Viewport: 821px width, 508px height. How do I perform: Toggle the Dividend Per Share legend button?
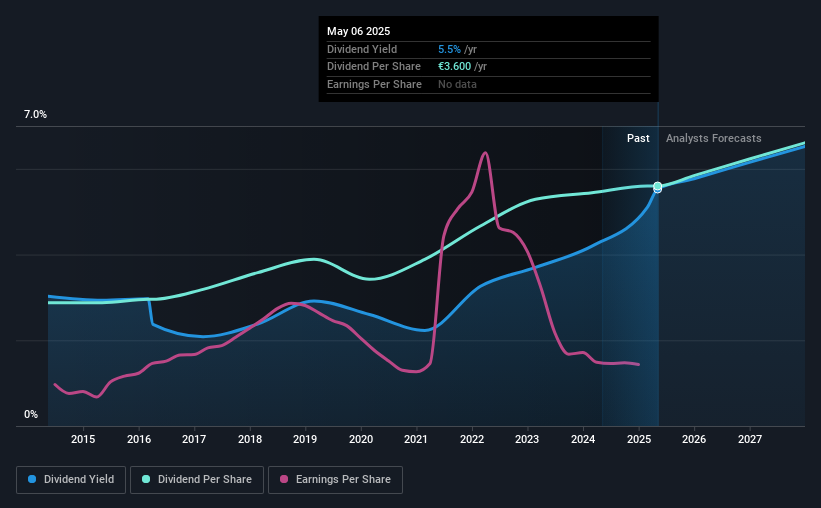(197, 480)
